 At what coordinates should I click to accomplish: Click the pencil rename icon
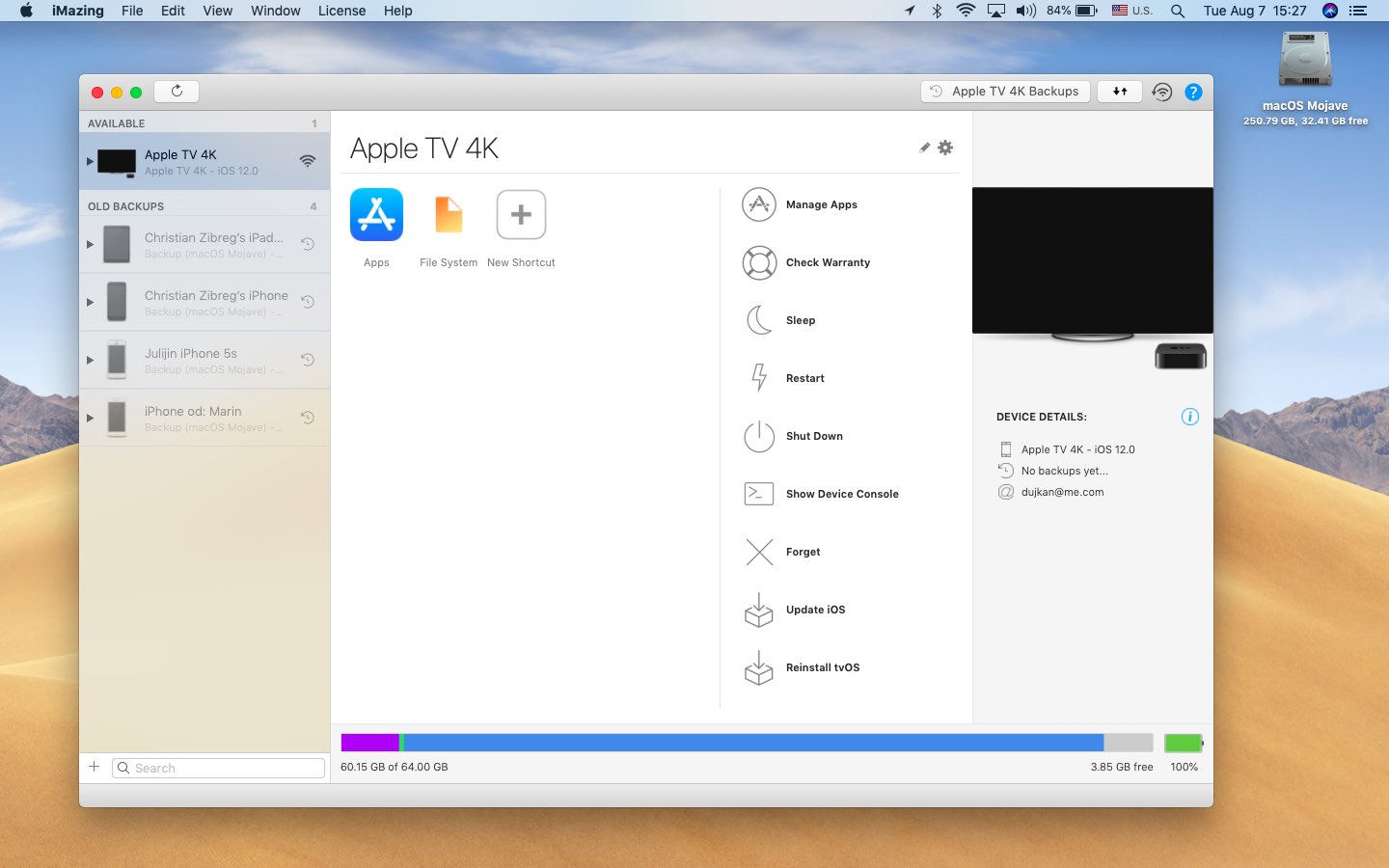(x=924, y=148)
